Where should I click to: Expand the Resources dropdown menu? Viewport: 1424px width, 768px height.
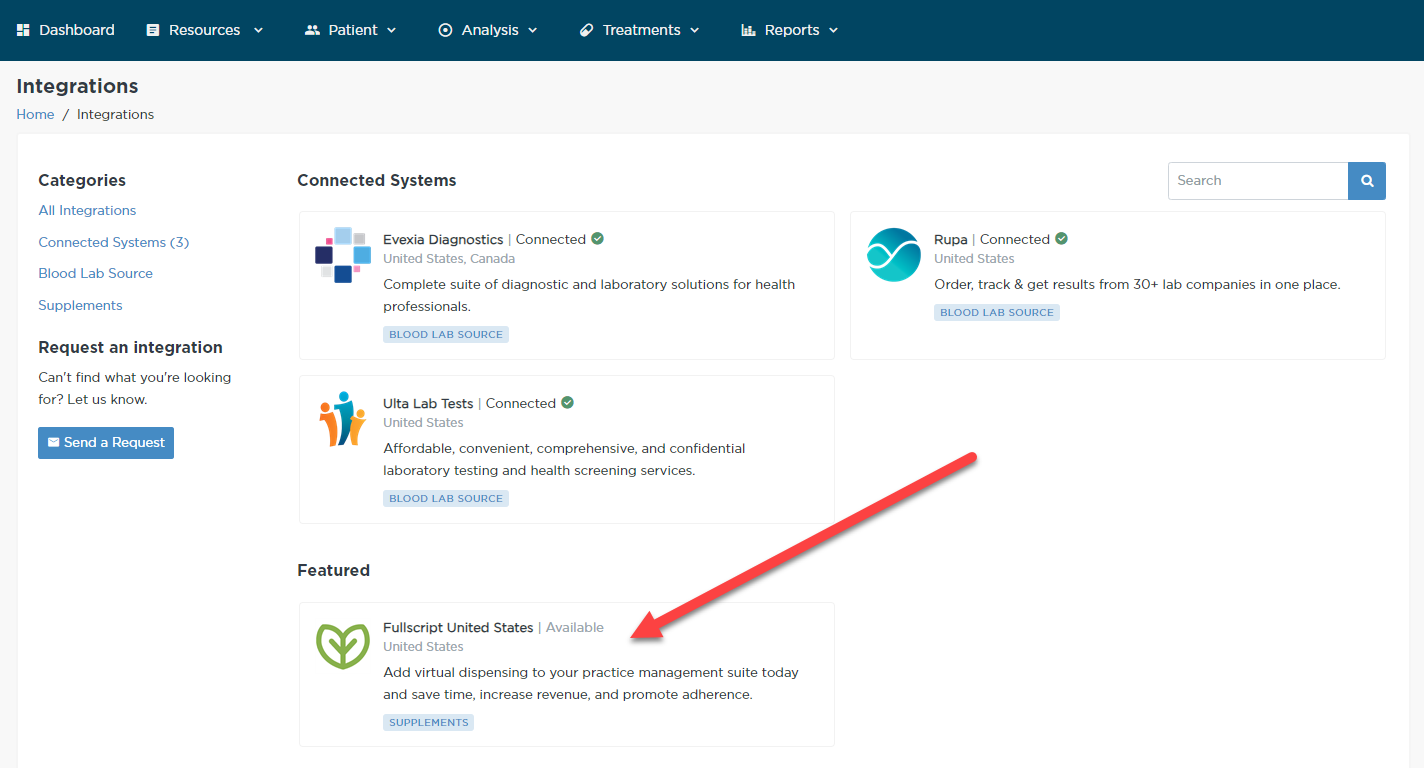tap(204, 29)
